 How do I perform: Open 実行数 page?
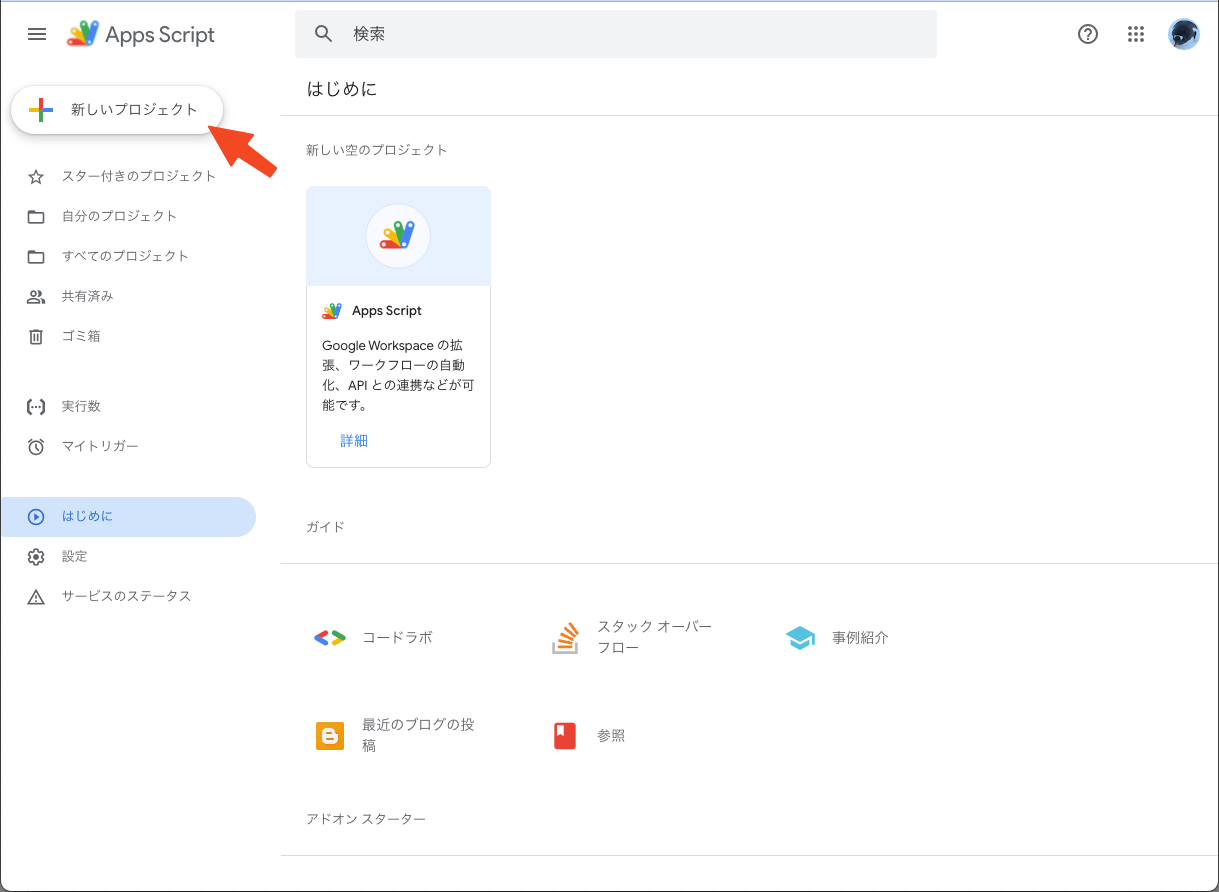(81, 406)
